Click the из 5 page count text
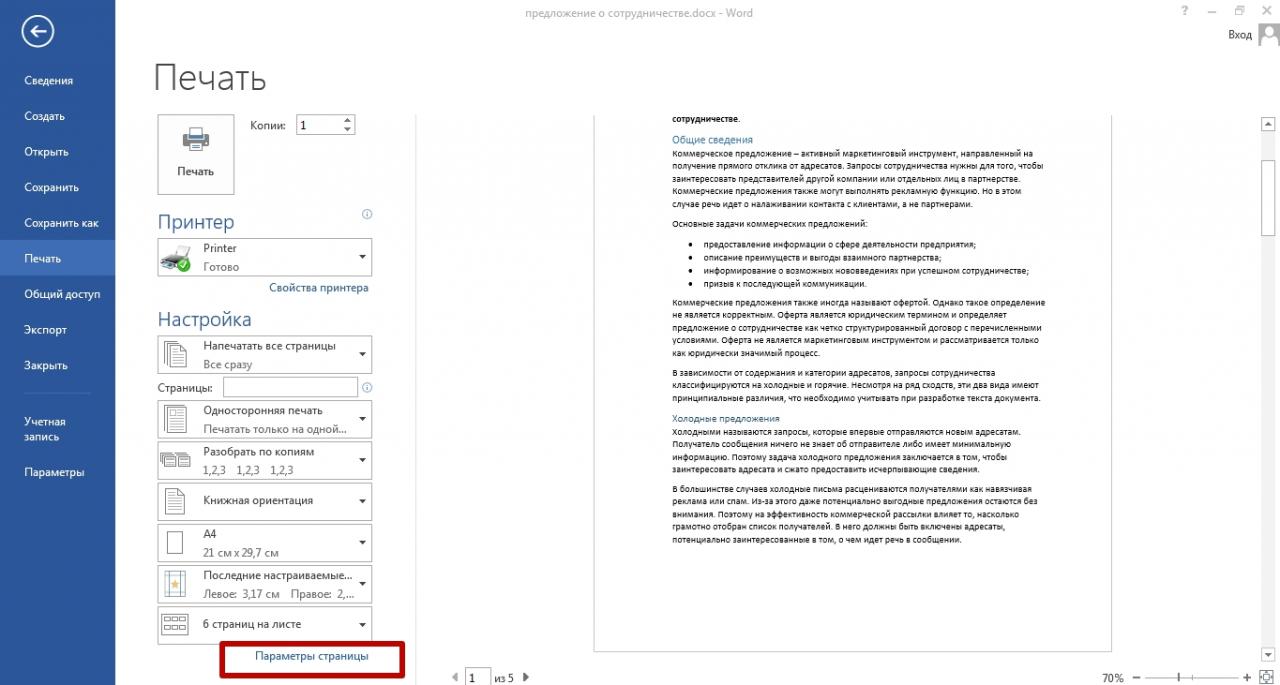1280x685 pixels. (x=503, y=678)
